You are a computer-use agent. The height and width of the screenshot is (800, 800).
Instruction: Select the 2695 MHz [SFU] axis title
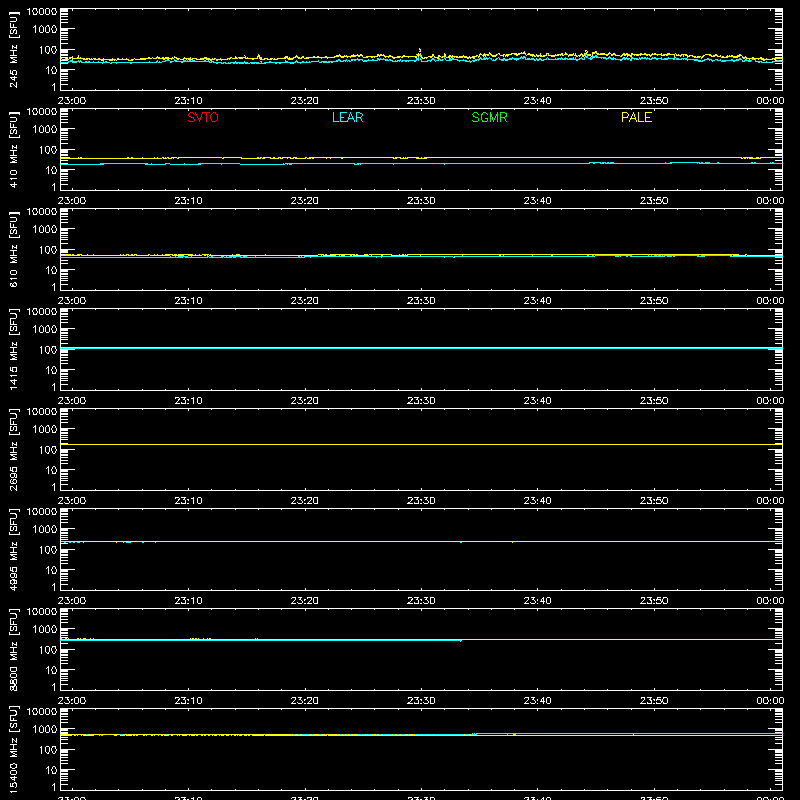13,449
